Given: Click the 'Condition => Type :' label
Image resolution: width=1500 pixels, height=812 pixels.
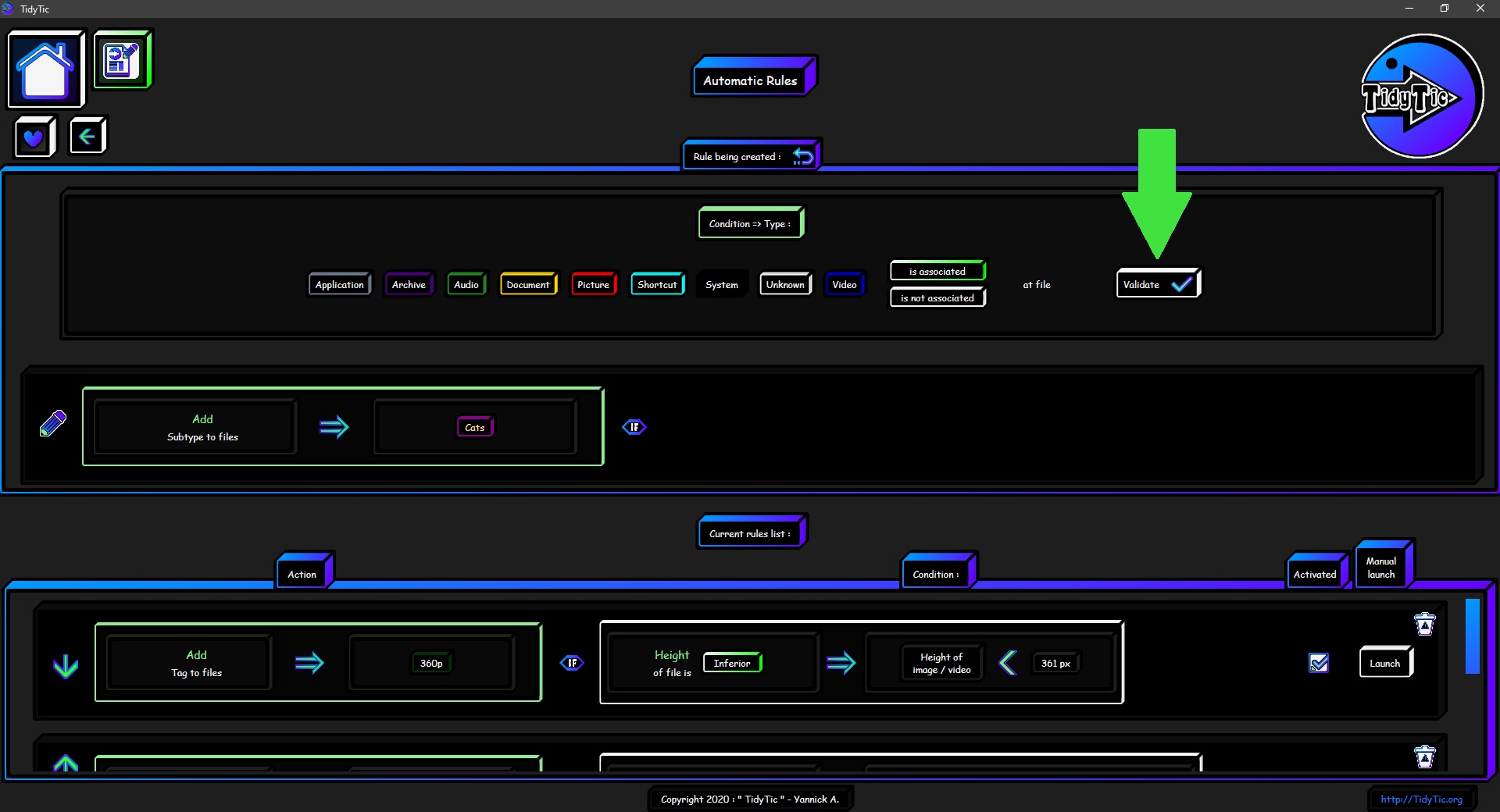Looking at the screenshot, I should click(x=750, y=223).
